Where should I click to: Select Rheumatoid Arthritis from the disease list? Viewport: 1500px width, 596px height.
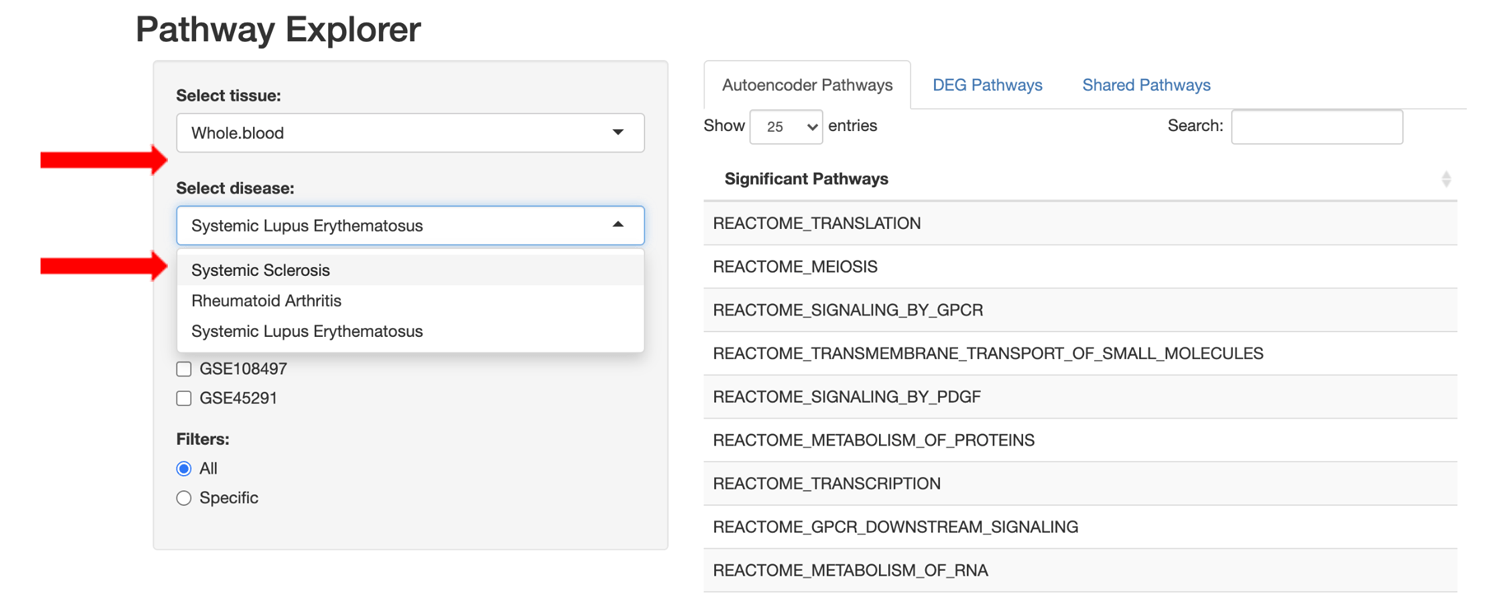pos(266,300)
